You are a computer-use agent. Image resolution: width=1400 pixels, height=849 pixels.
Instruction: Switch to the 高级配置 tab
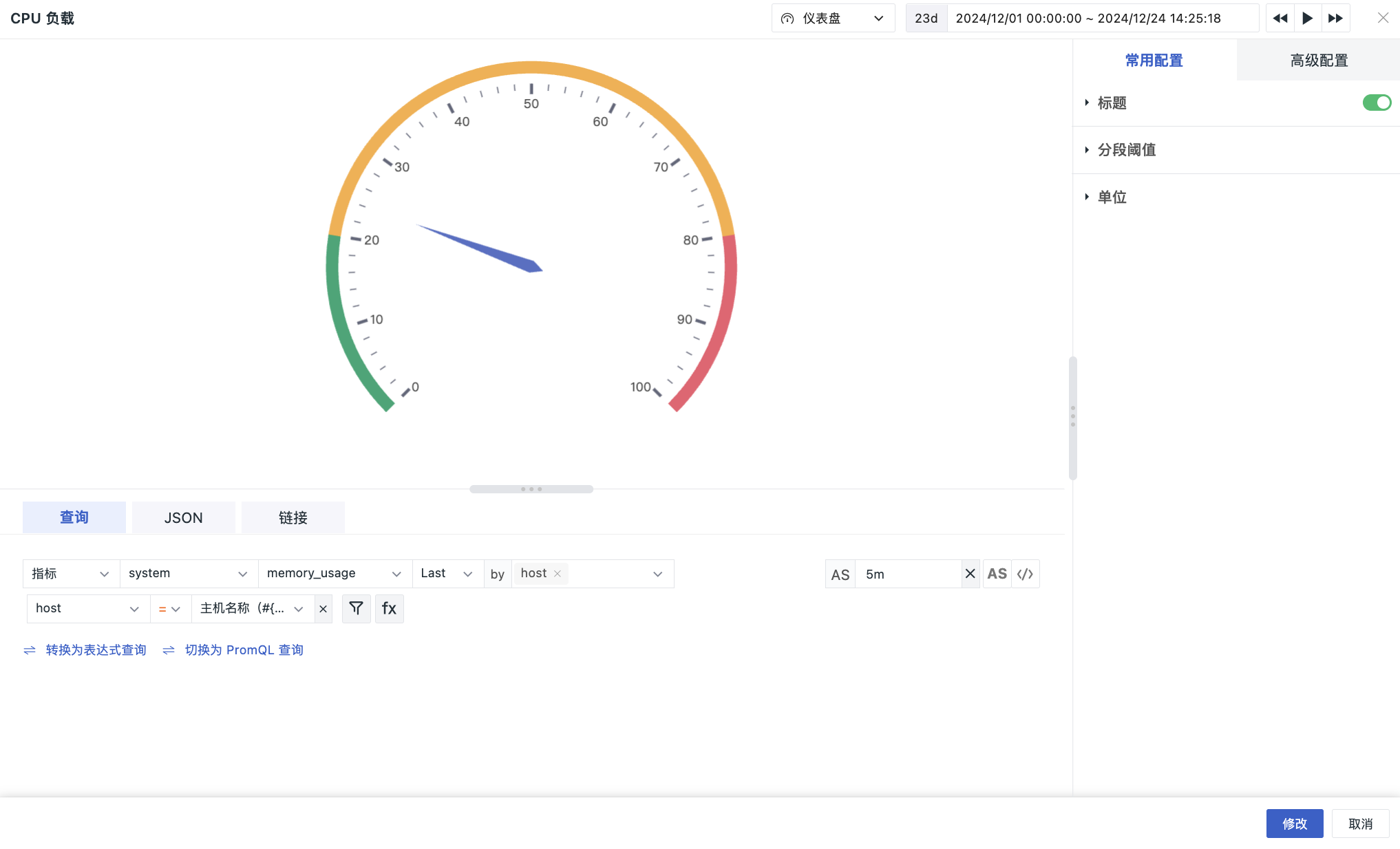pos(1318,61)
